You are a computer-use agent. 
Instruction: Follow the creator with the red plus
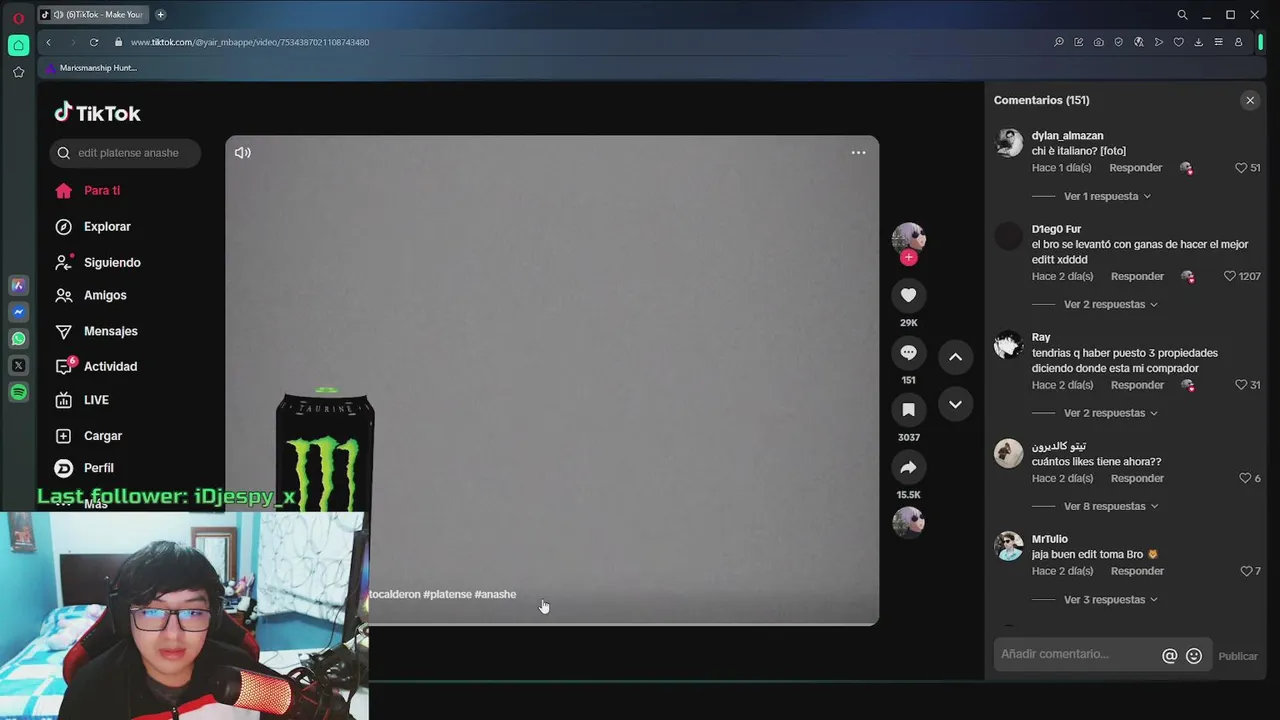[x=908, y=258]
